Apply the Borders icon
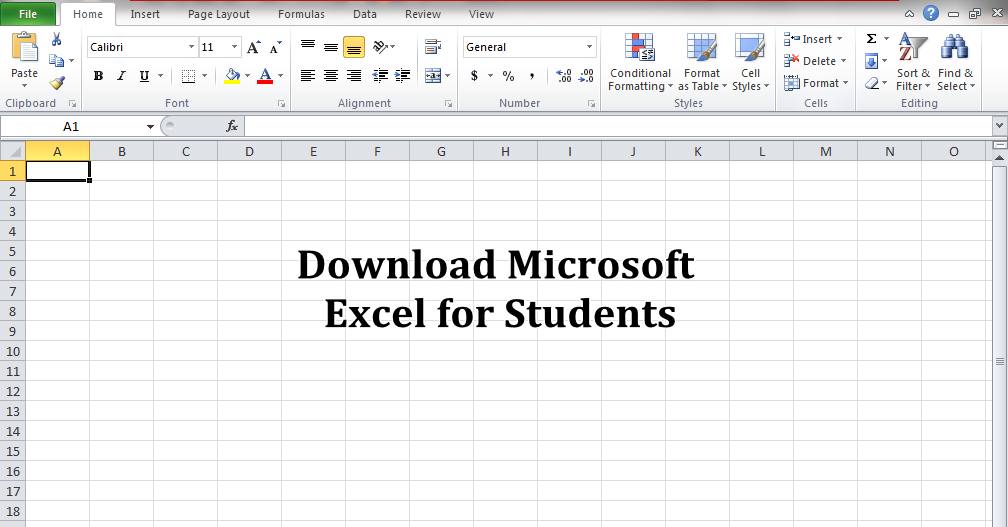The width and height of the screenshot is (1008, 527). [188, 76]
